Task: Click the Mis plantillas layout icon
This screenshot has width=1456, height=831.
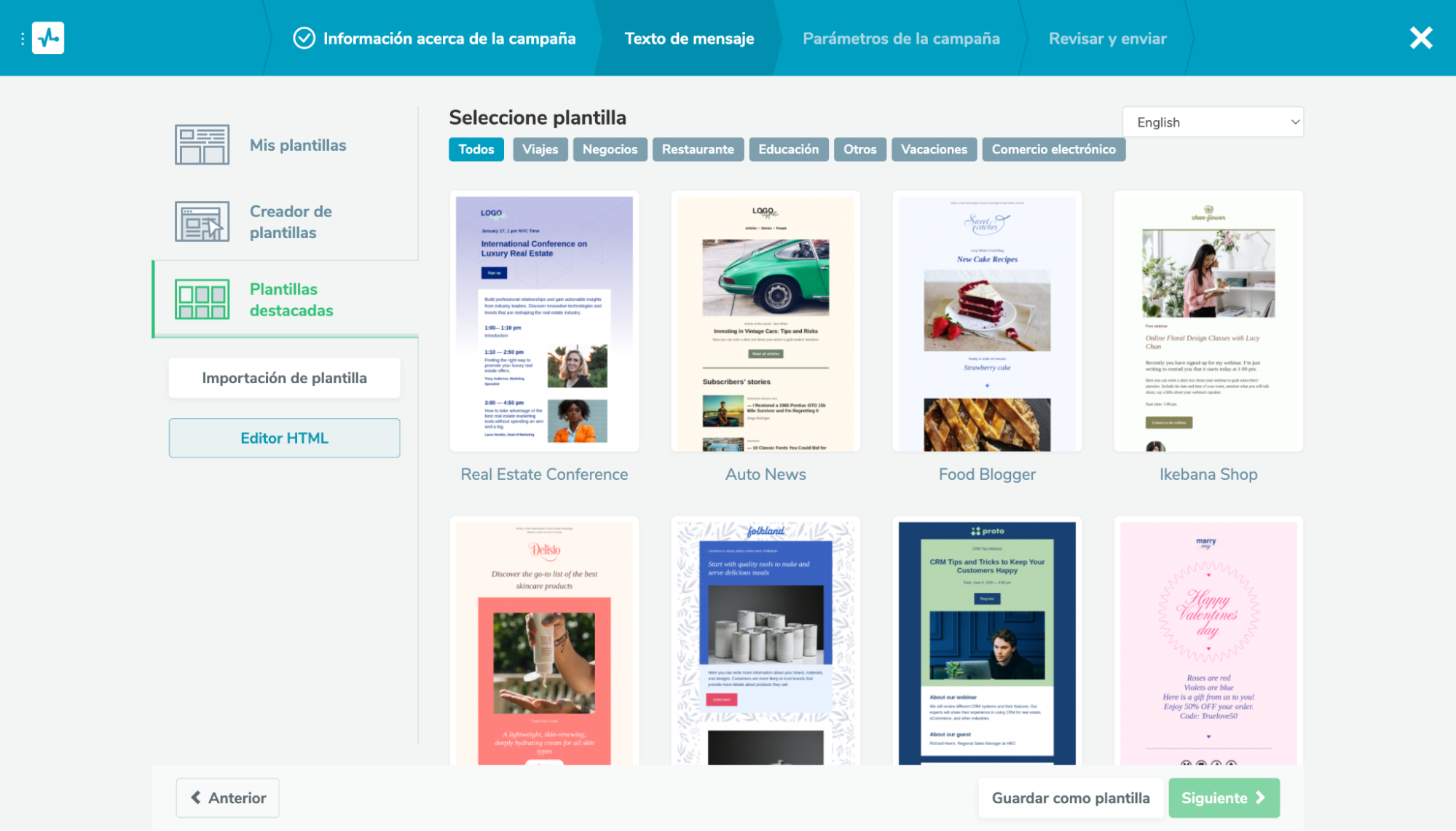Action: [202, 145]
